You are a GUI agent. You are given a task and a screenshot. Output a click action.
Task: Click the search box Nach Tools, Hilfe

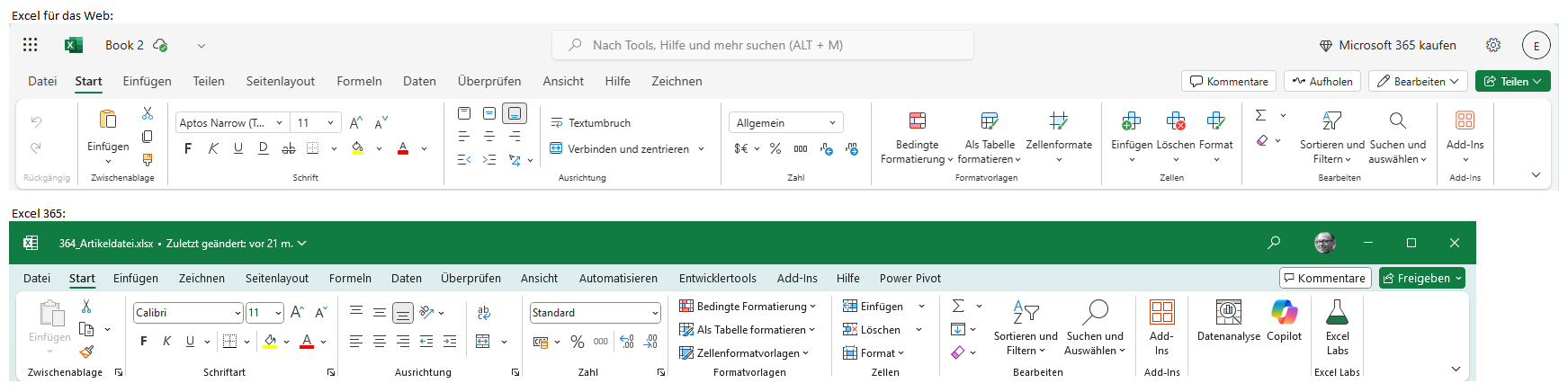tap(763, 45)
